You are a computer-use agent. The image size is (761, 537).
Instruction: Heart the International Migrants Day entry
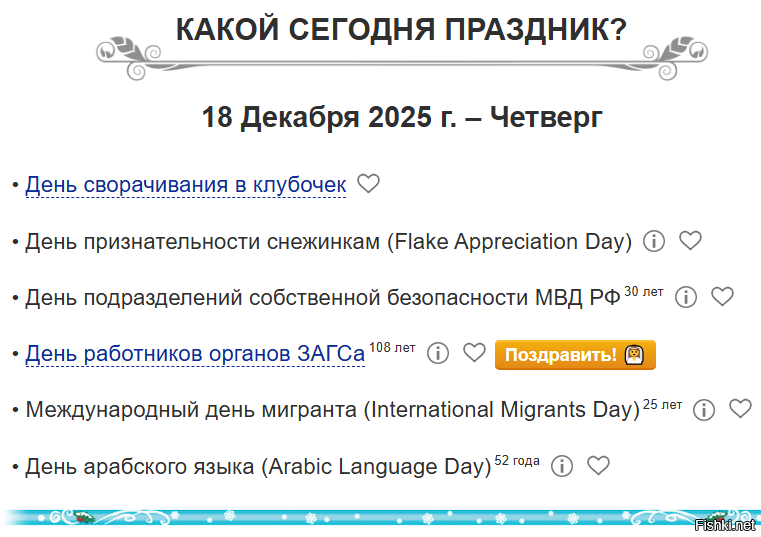[740, 409]
